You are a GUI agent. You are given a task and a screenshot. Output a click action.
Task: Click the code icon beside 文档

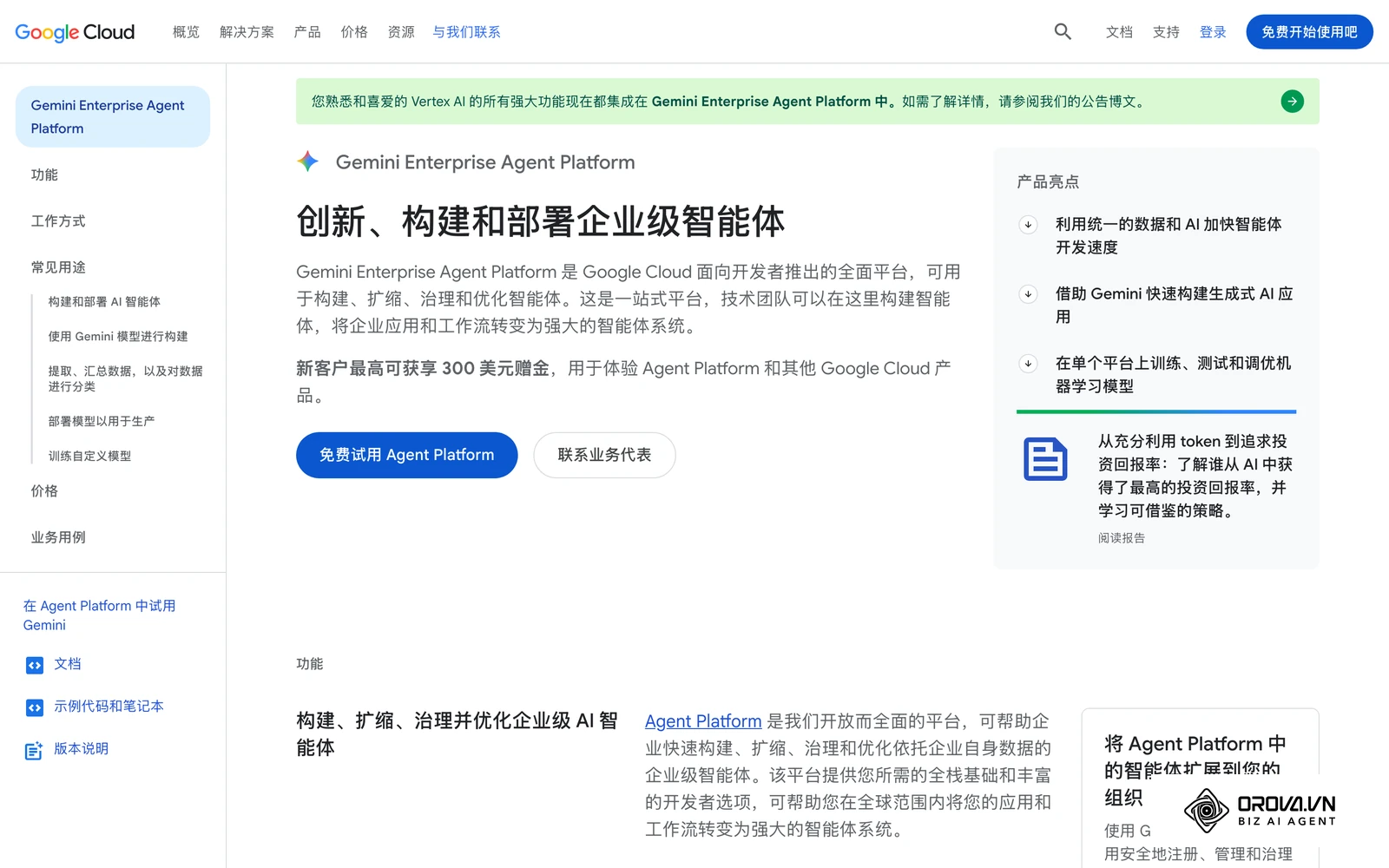click(x=34, y=665)
